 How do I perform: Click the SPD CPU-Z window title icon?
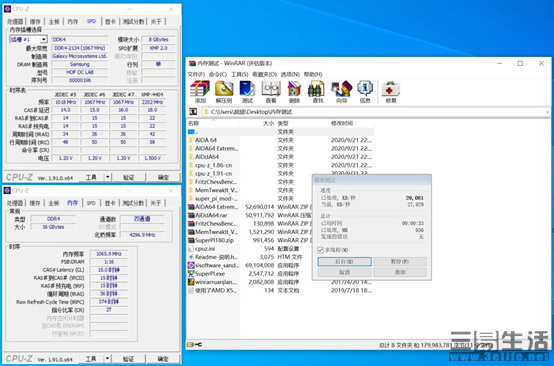point(7,9)
